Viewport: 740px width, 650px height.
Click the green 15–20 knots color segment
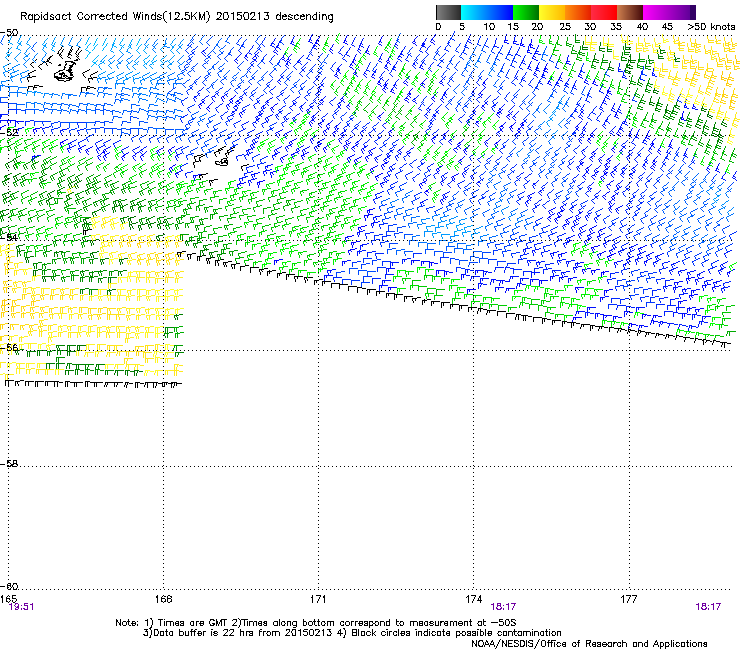tap(526, 12)
